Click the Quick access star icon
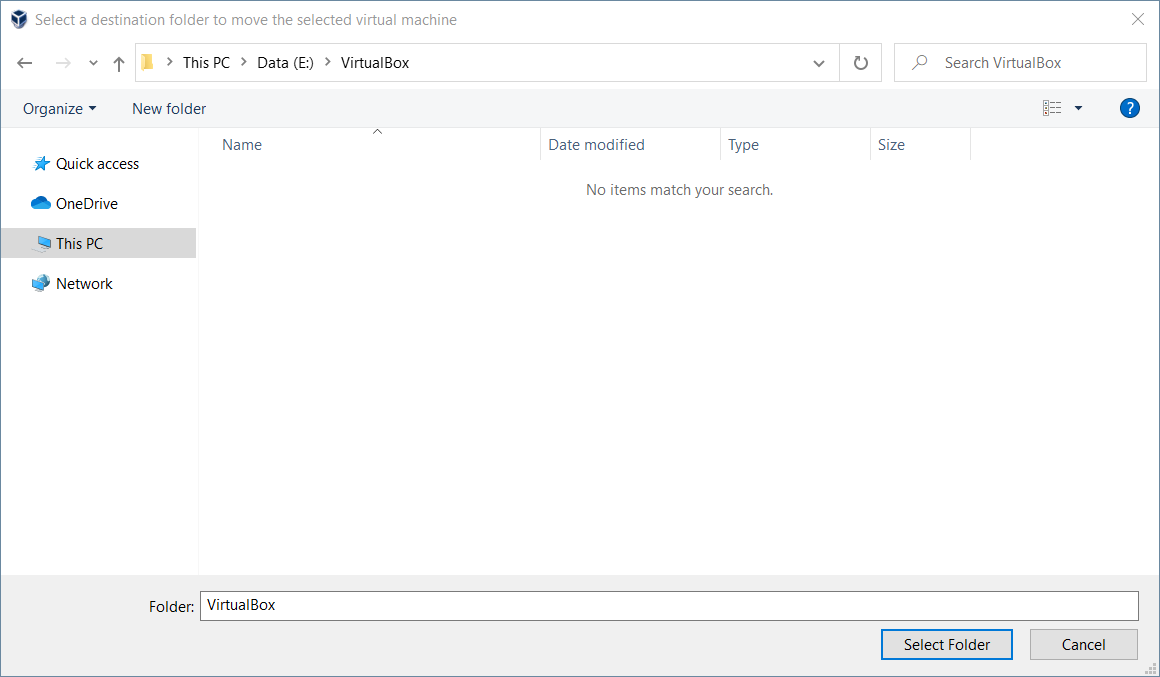 coord(41,164)
